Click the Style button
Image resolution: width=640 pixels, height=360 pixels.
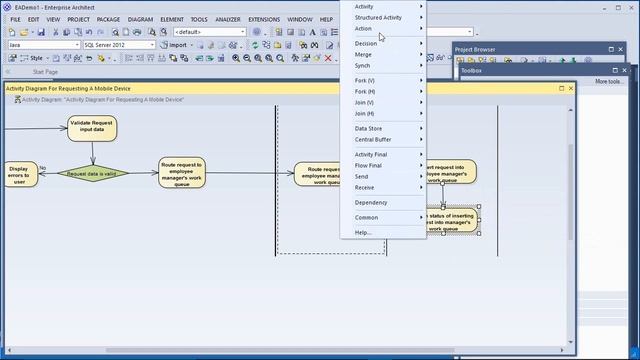pyautogui.click(x=32, y=58)
